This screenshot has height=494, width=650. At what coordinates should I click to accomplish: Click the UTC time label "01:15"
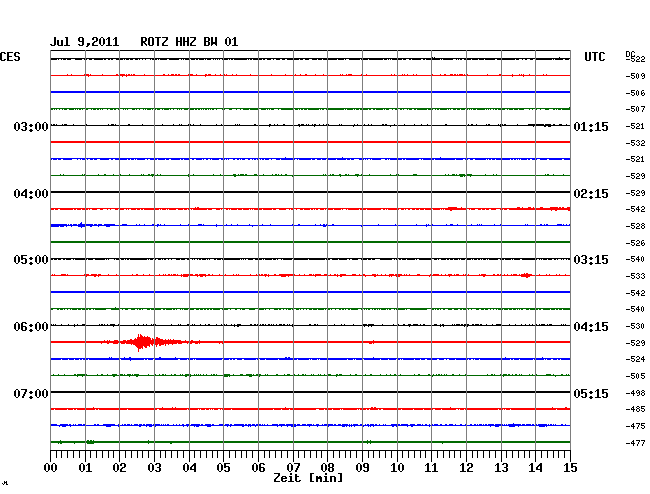(591, 126)
